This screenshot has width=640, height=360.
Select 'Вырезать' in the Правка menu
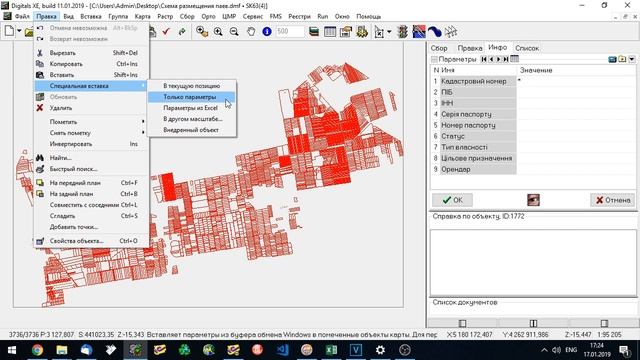pyautogui.click(x=91, y=53)
